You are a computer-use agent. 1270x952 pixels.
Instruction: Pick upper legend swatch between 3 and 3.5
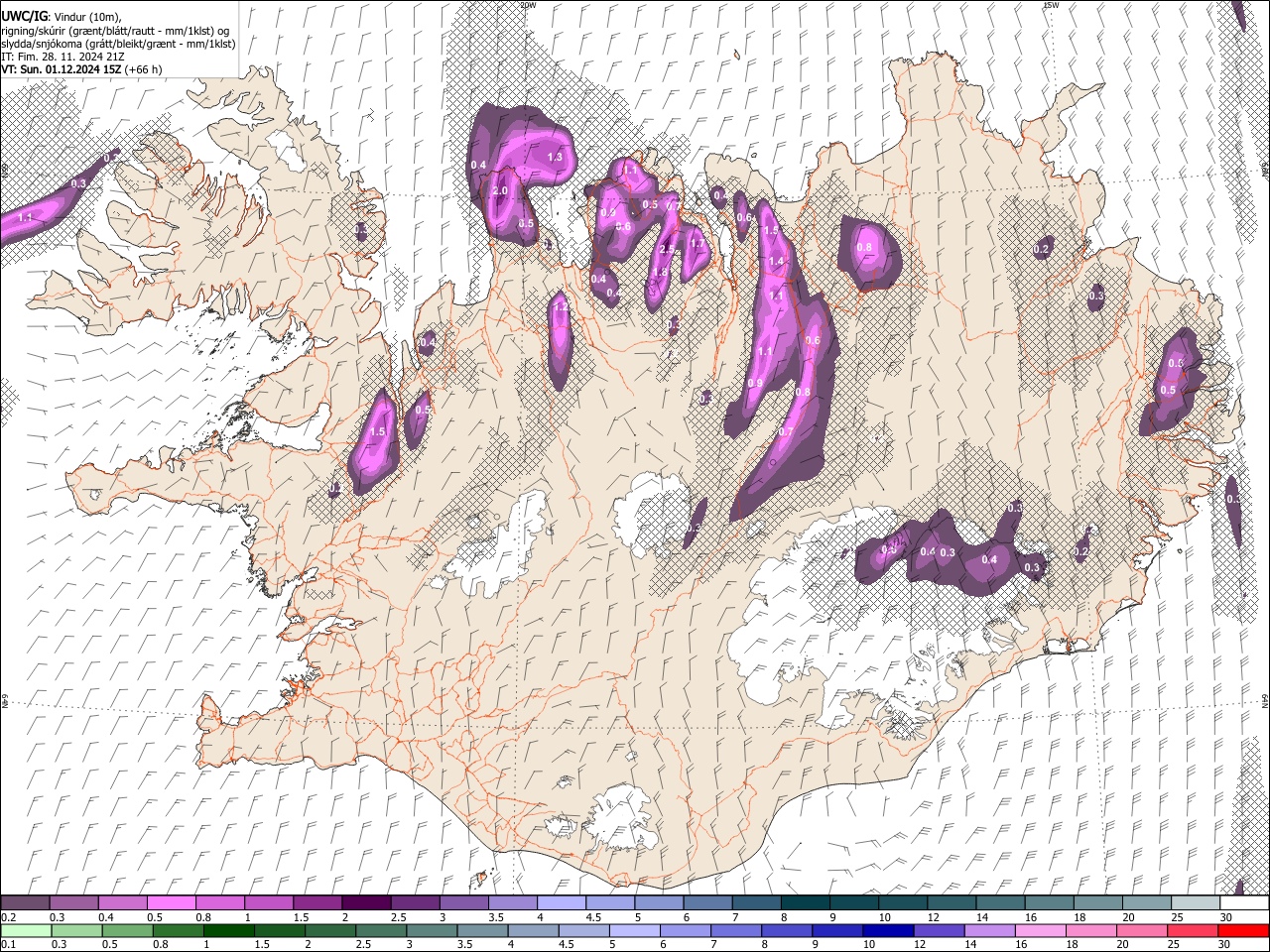(x=462, y=903)
